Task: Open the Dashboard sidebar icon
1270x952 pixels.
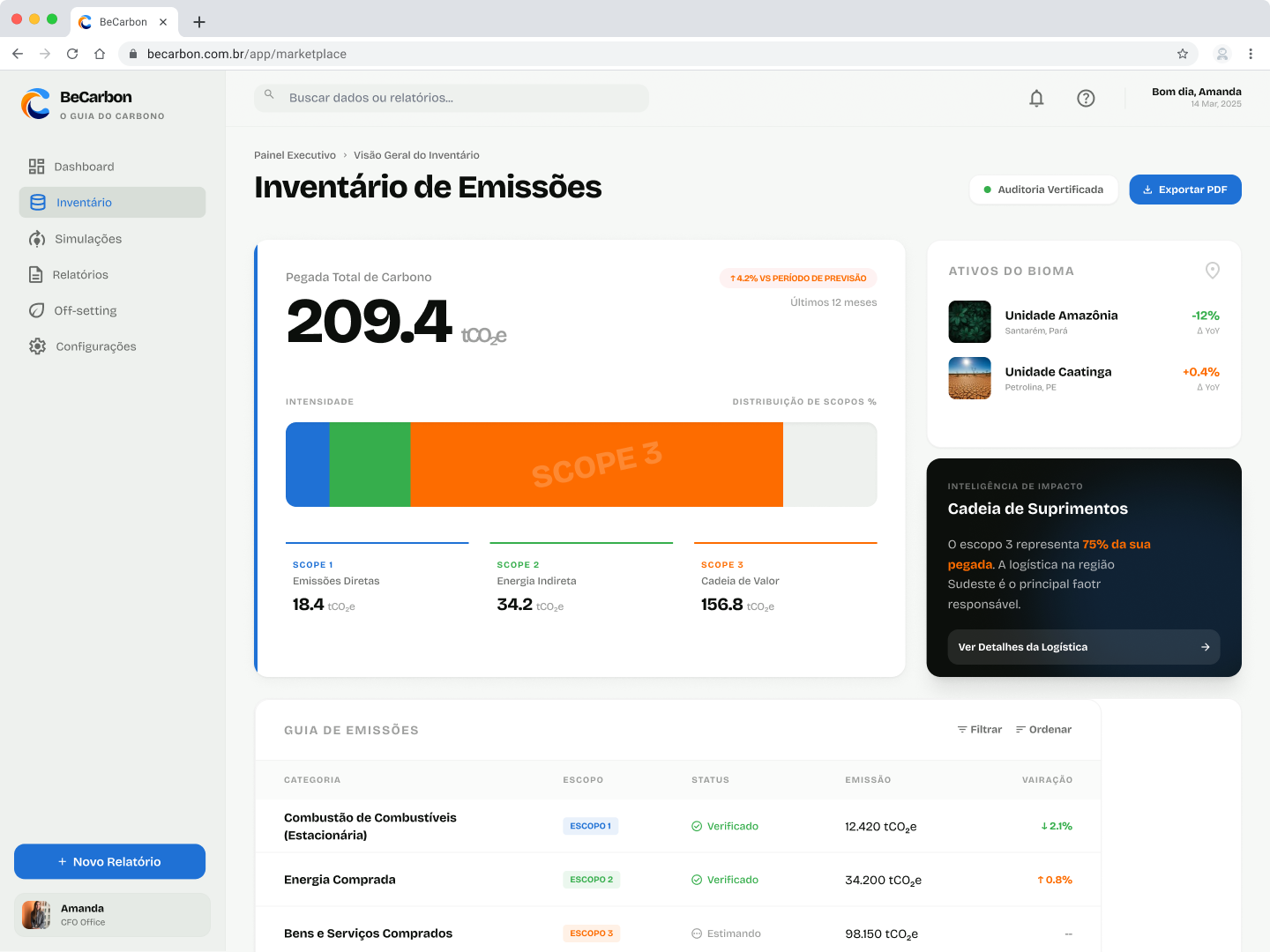Action: (x=37, y=166)
